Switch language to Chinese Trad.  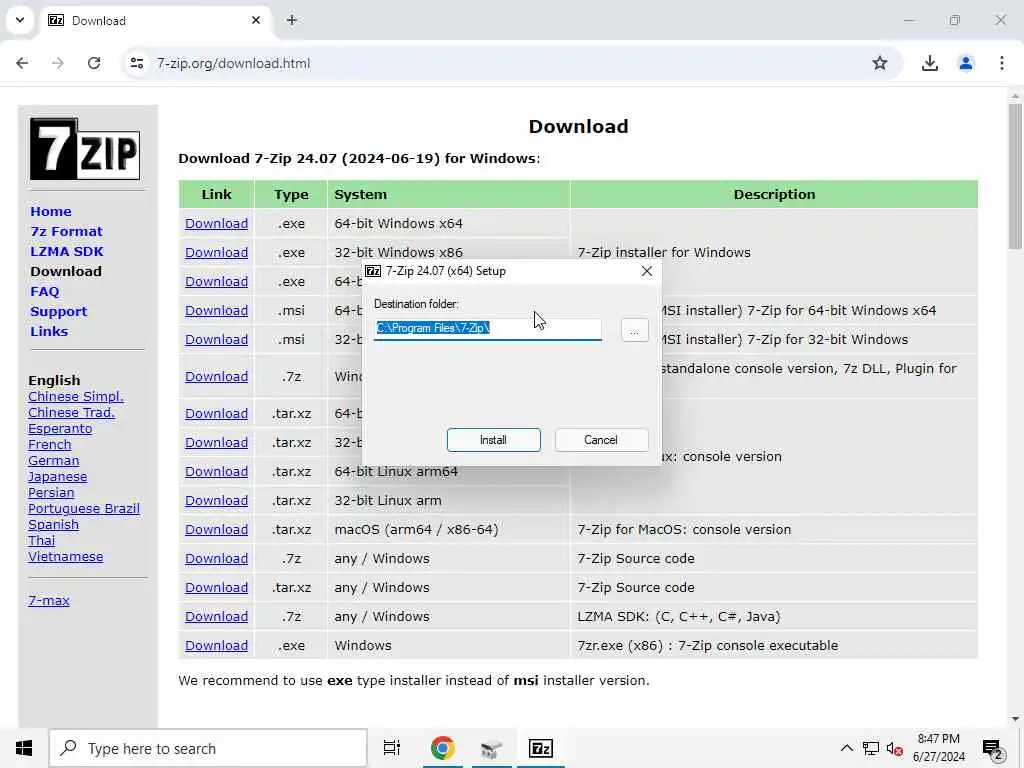71,413
